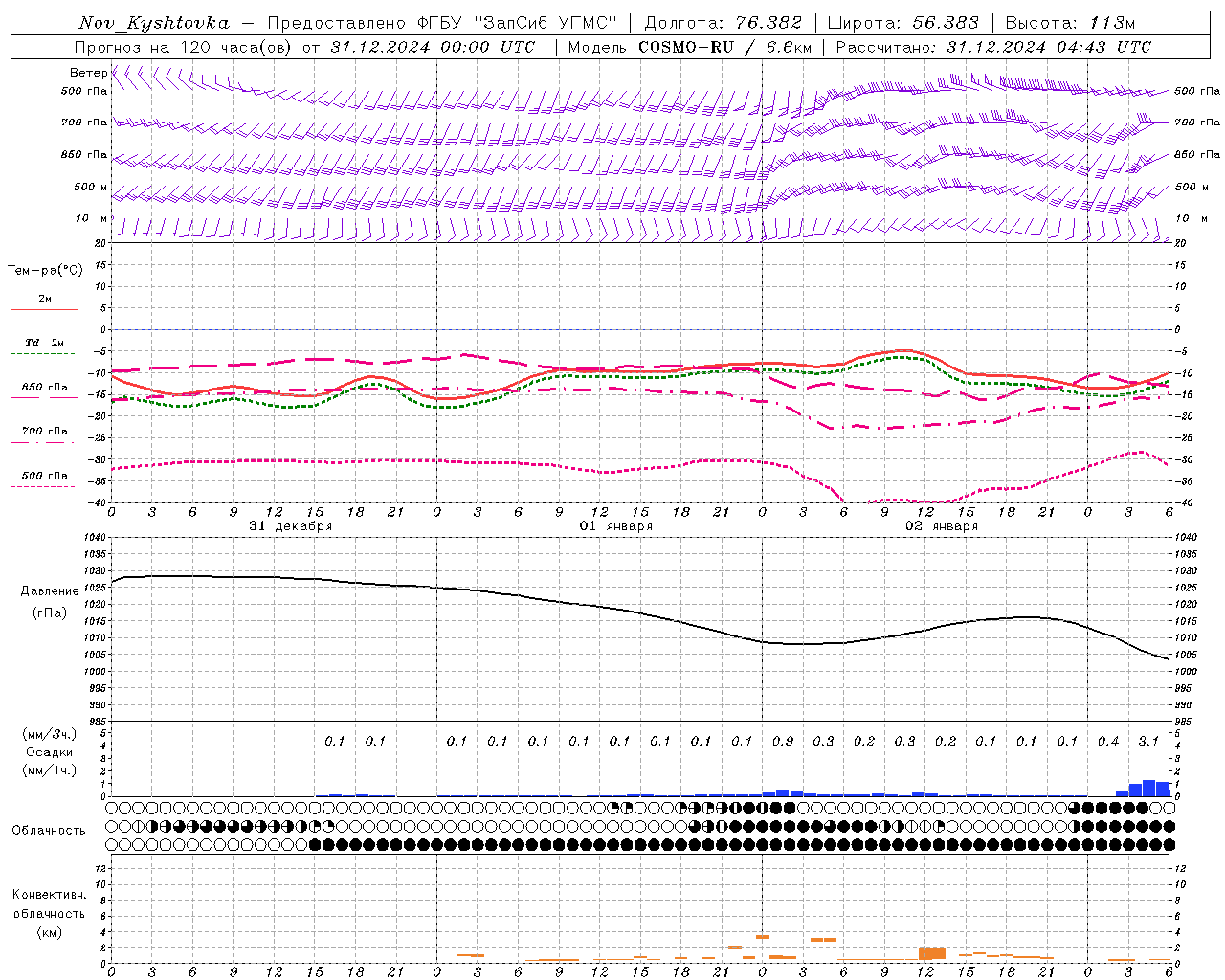Click the Ветер wind panel label
The width and height of the screenshot is (1225, 980).
(88, 73)
